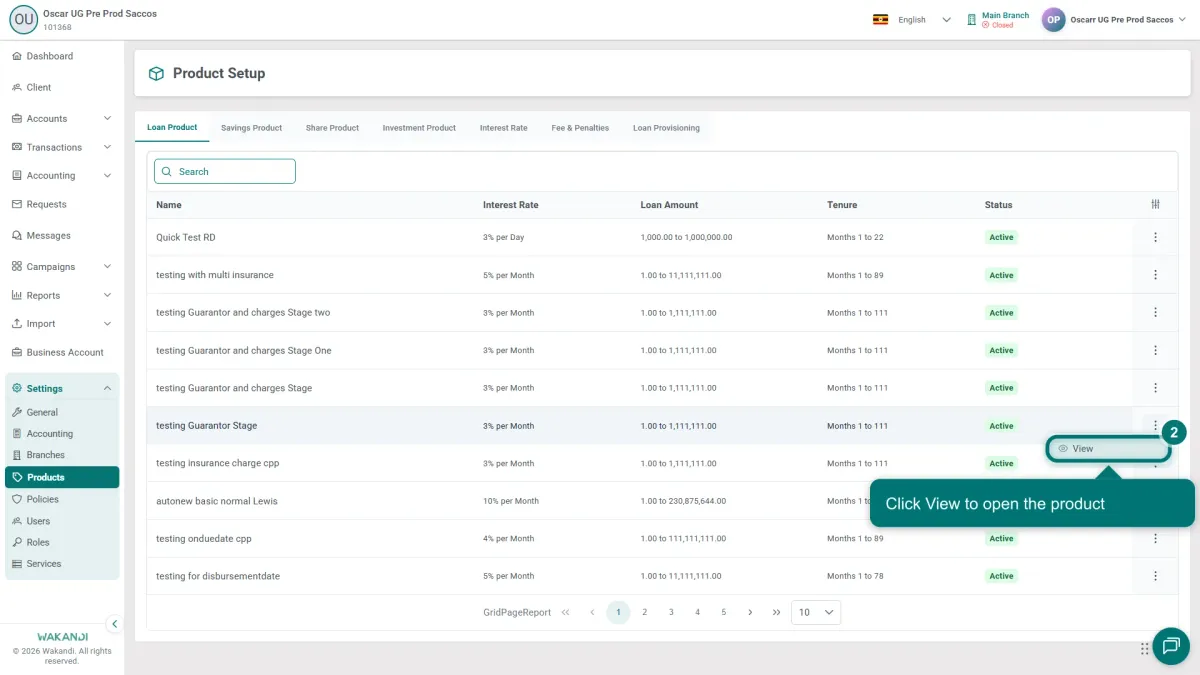Sort by the Interest Rate column header

(510, 205)
